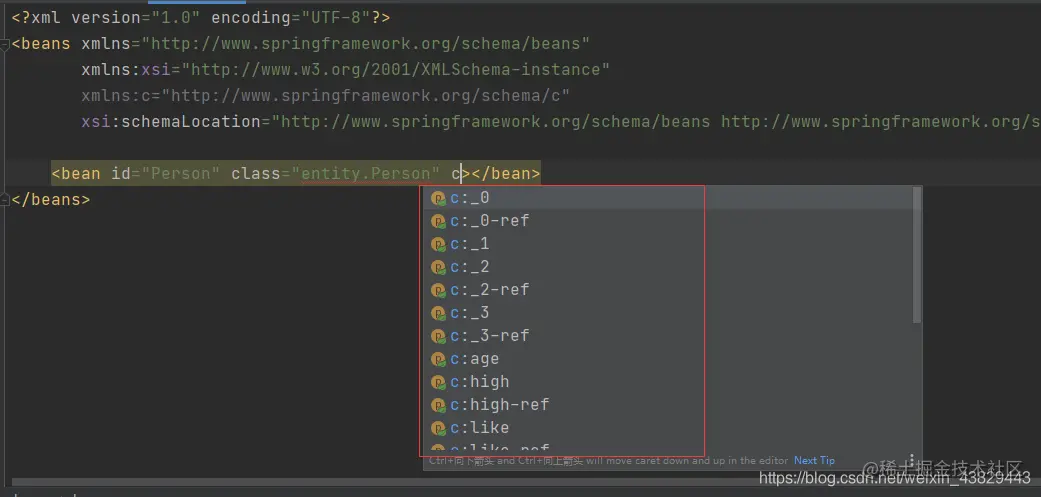Click the property icon beside c:_1
The width and height of the screenshot is (1041, 497).
[x=438, y=244]
